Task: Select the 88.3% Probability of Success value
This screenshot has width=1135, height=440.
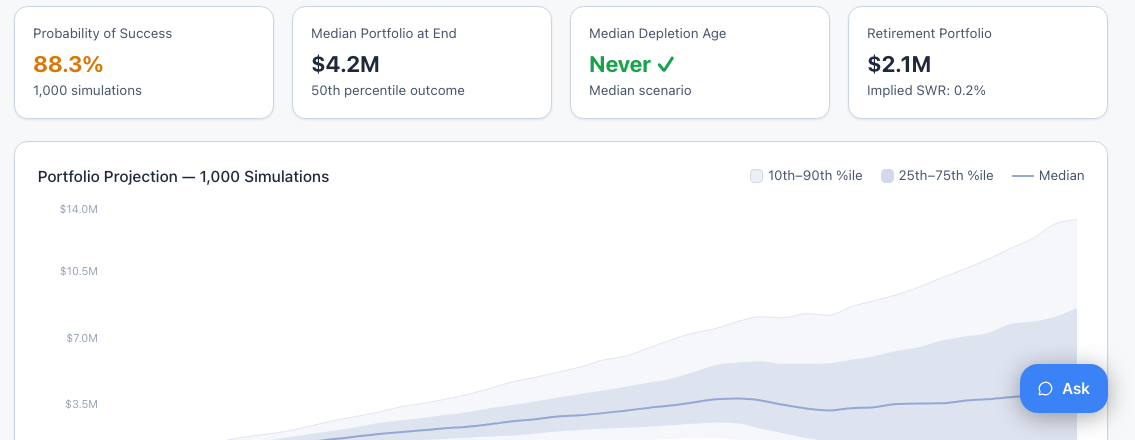Action: [x=68, y=64]
